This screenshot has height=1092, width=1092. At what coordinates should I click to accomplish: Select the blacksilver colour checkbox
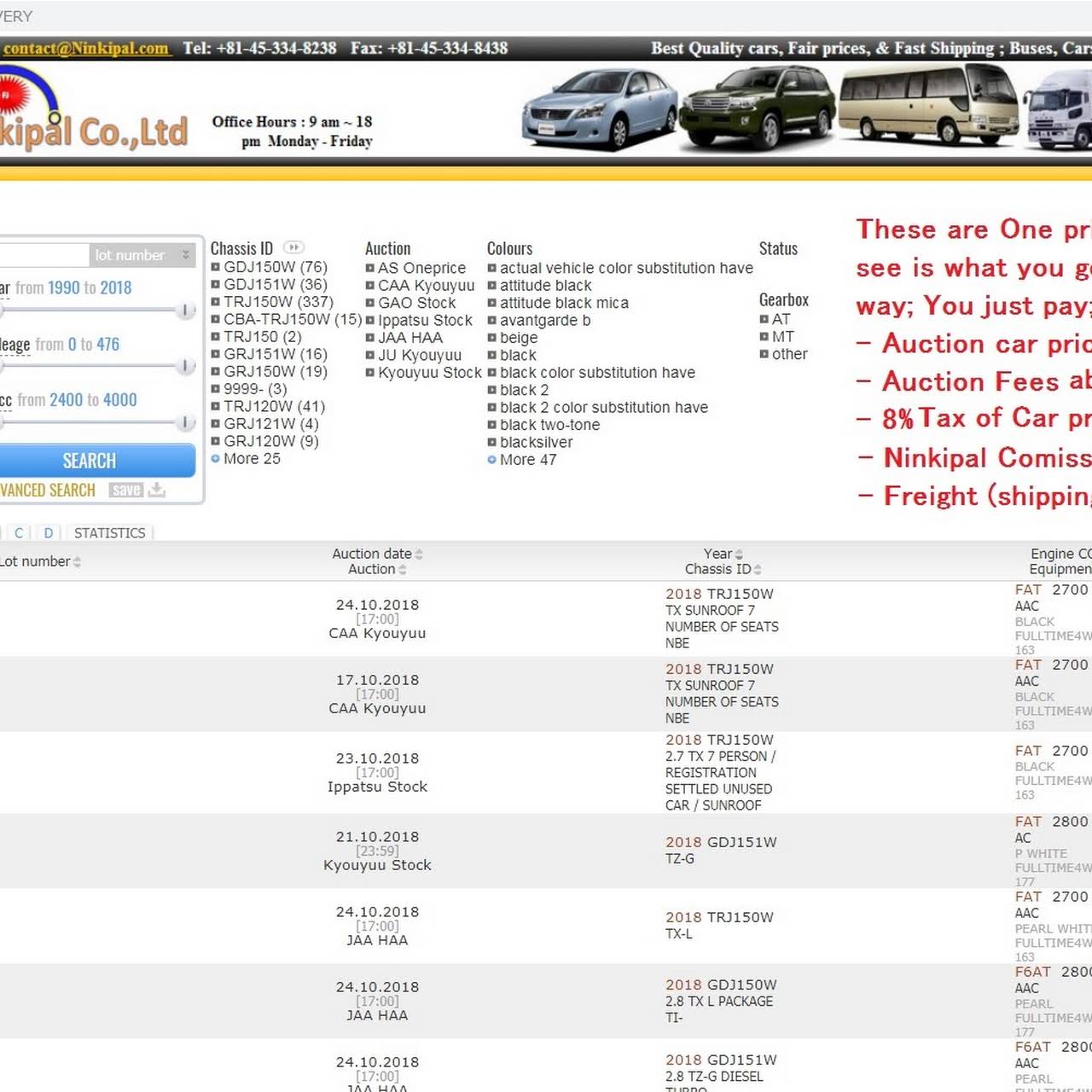[x=492, y=442]
